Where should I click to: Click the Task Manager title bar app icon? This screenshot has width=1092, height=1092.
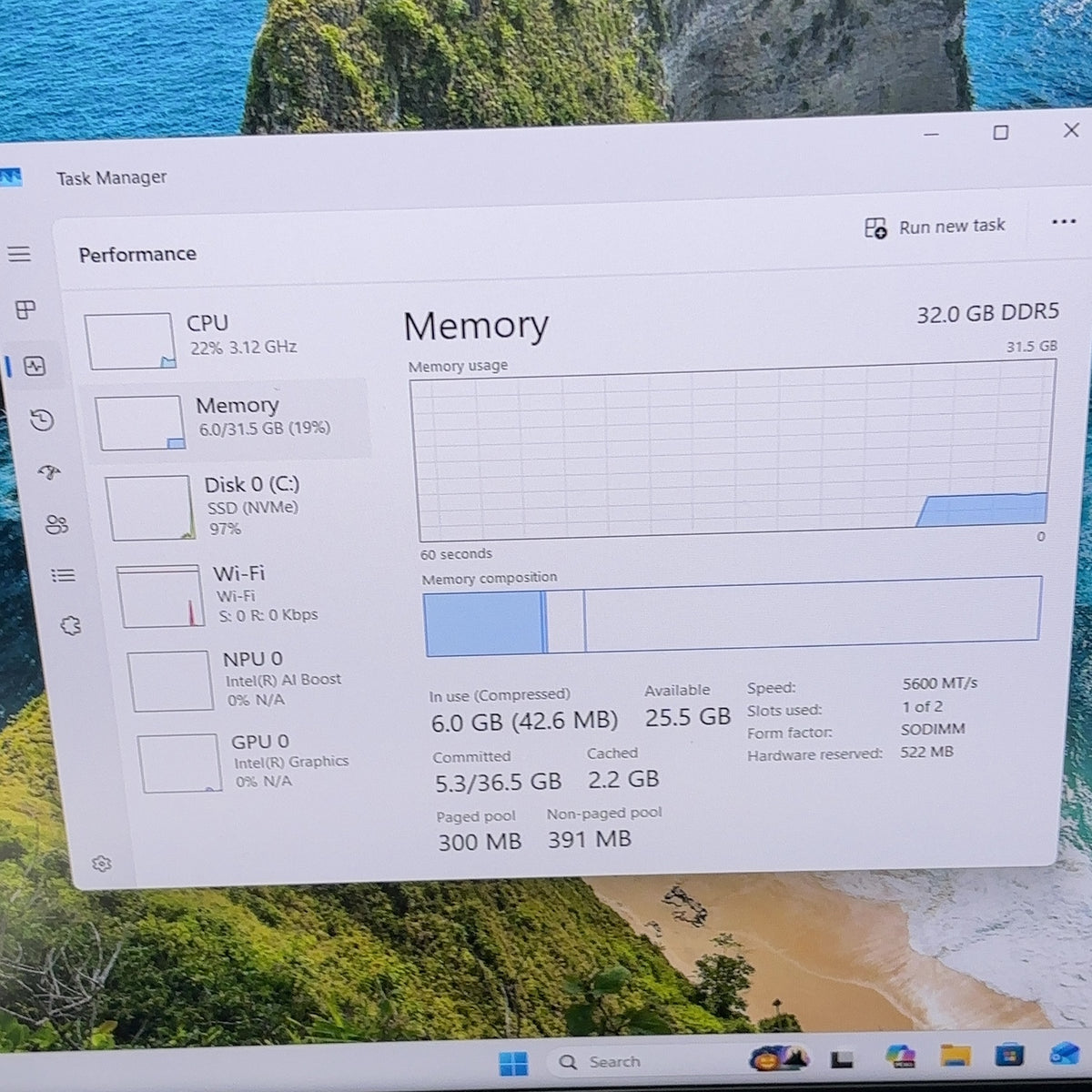[x=11, y=176]
